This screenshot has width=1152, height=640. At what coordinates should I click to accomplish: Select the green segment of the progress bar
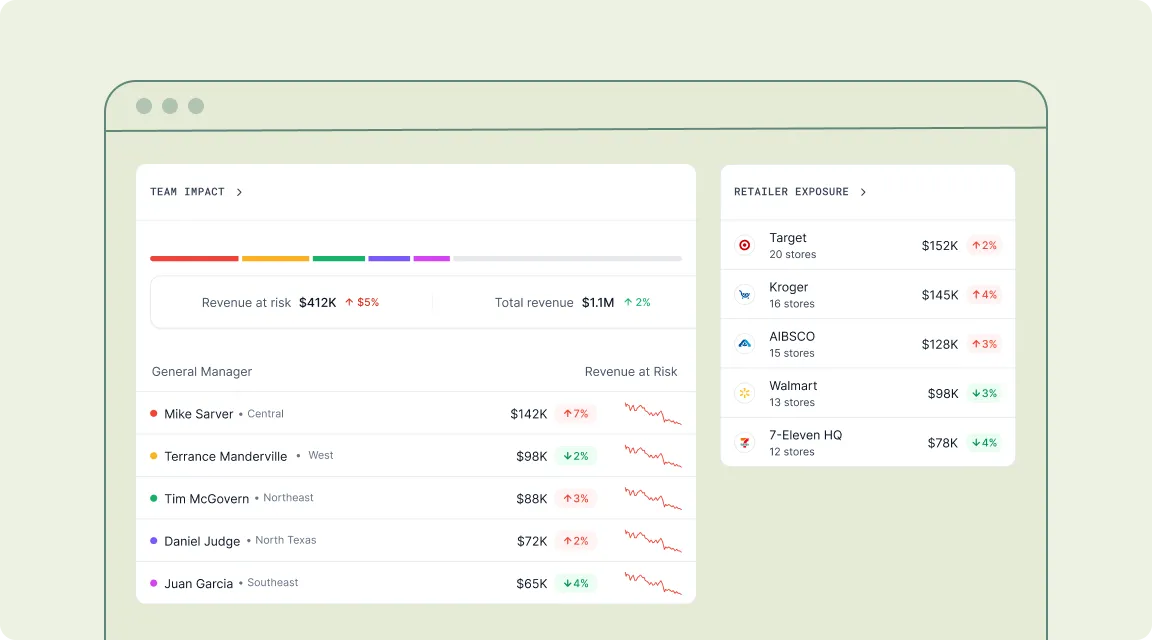tap(339, 259)
